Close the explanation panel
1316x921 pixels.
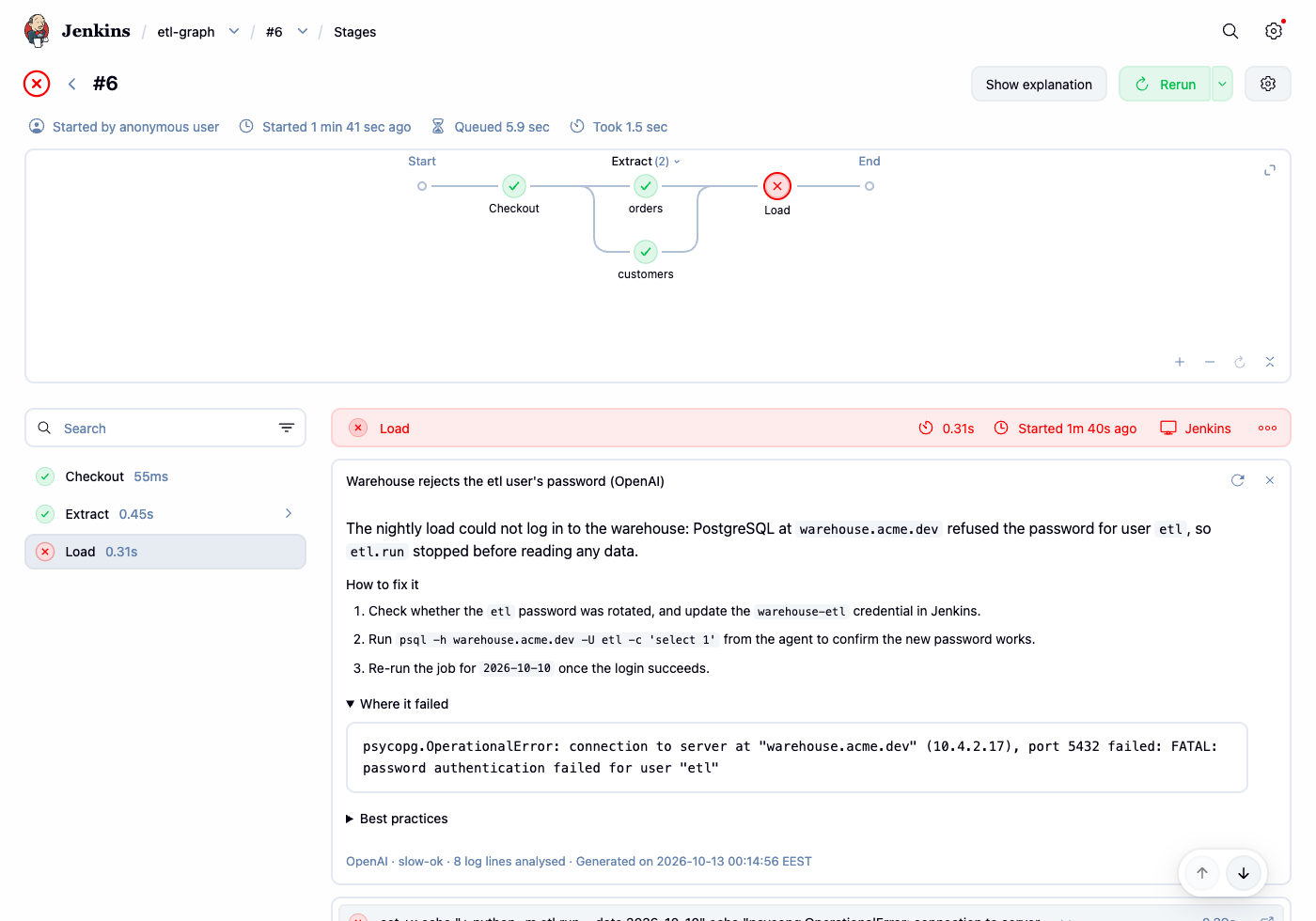1270,480
